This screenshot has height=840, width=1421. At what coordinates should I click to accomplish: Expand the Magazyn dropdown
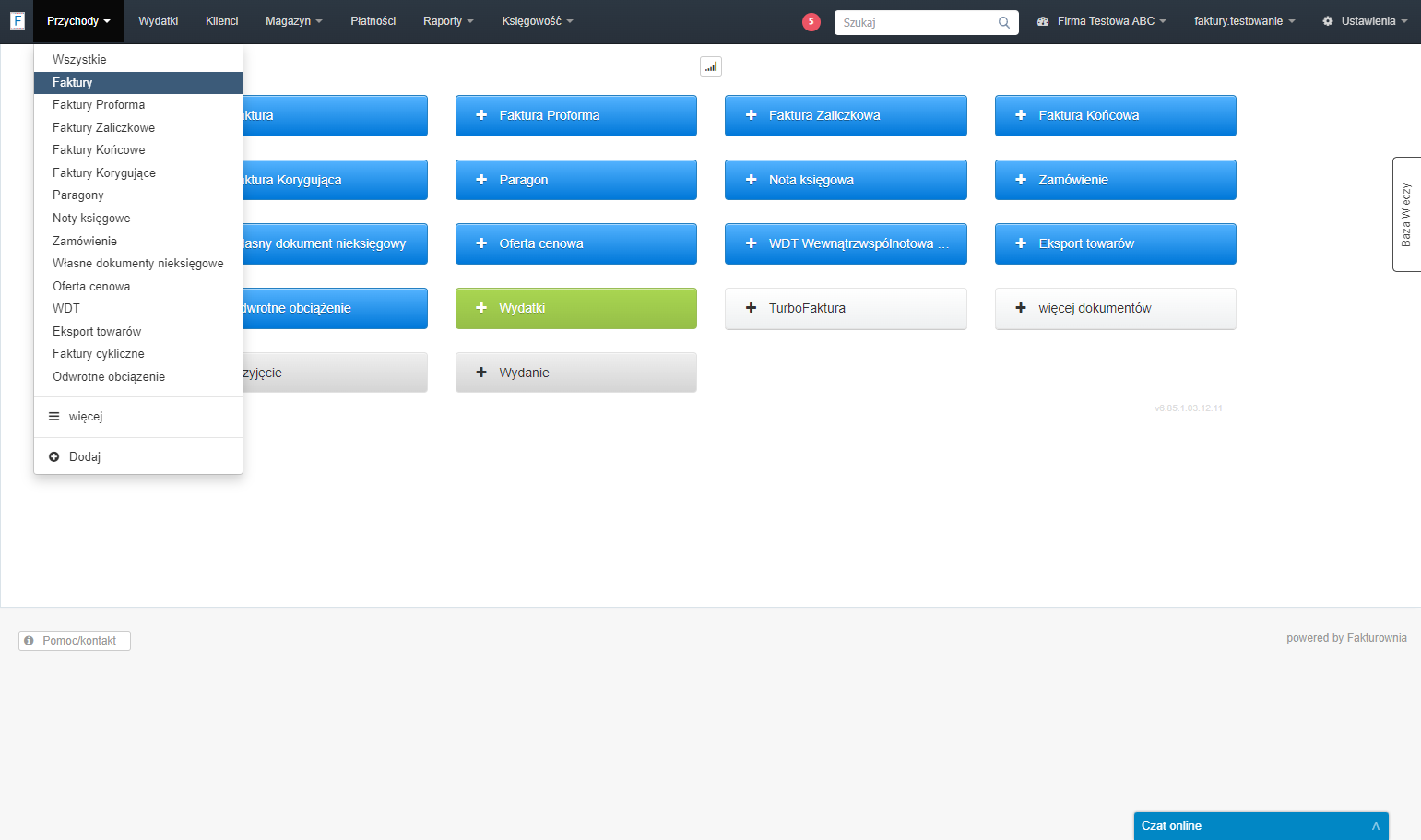[x=294, y=21]
